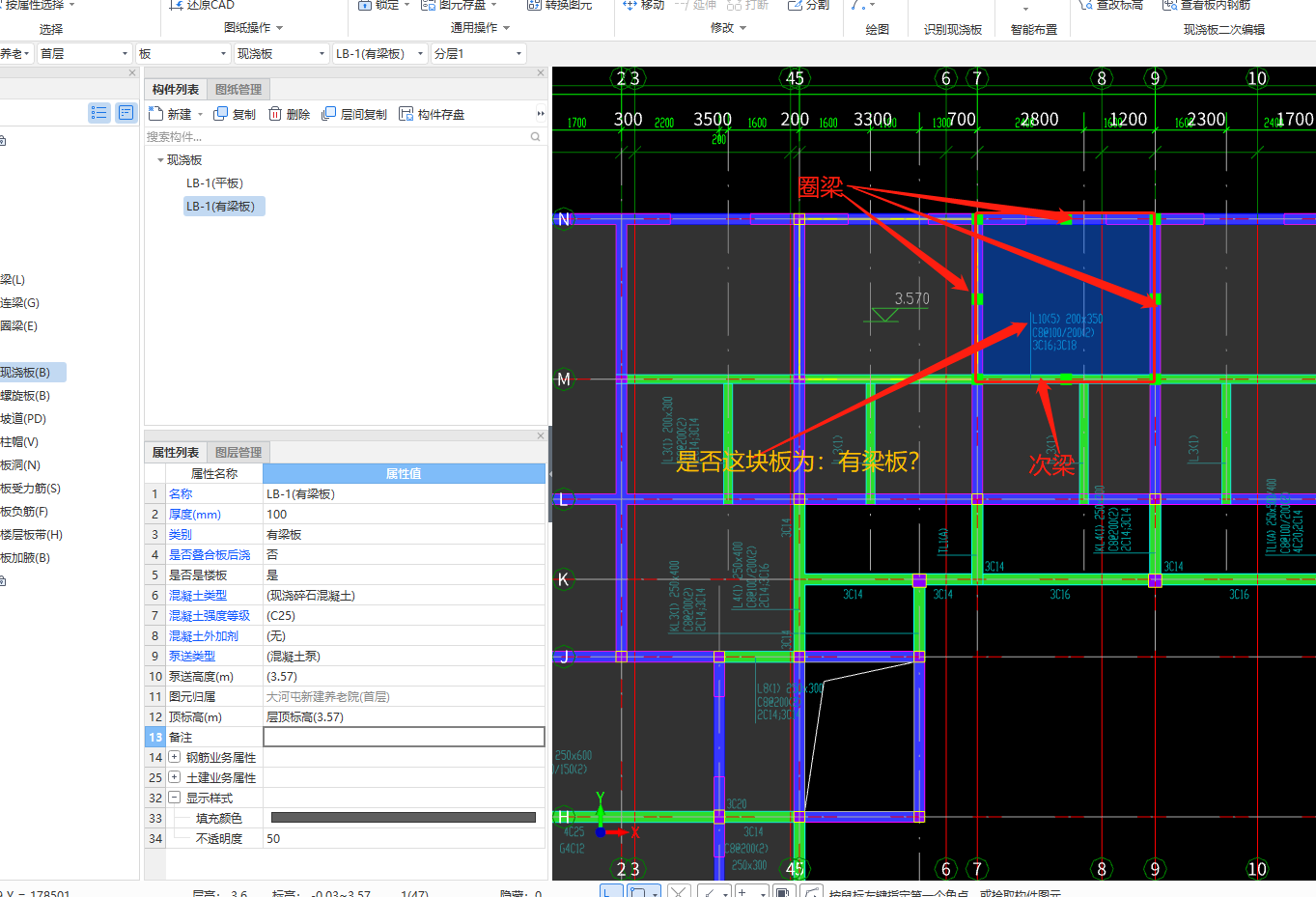Click the 类别 property link
1316x897 pixels.
coord(181,535)
